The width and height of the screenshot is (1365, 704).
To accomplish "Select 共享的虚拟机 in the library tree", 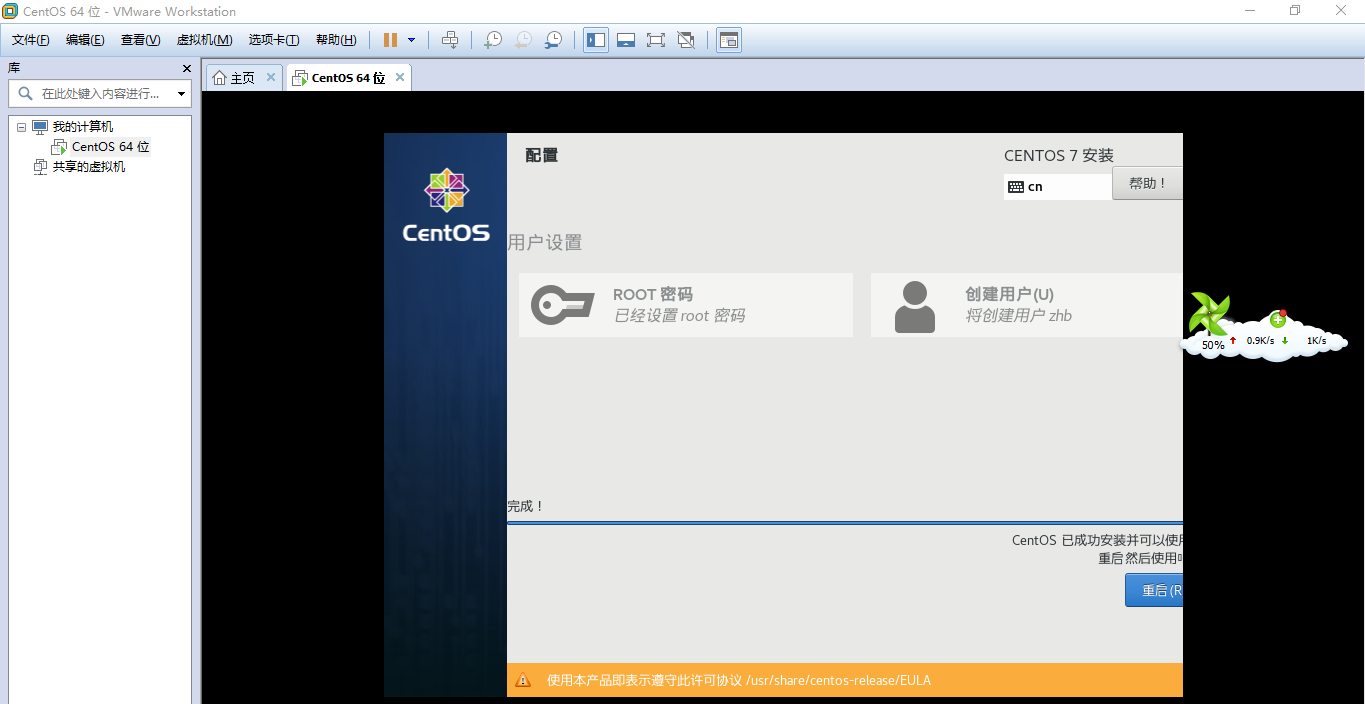I will click(x=89, y=167).
